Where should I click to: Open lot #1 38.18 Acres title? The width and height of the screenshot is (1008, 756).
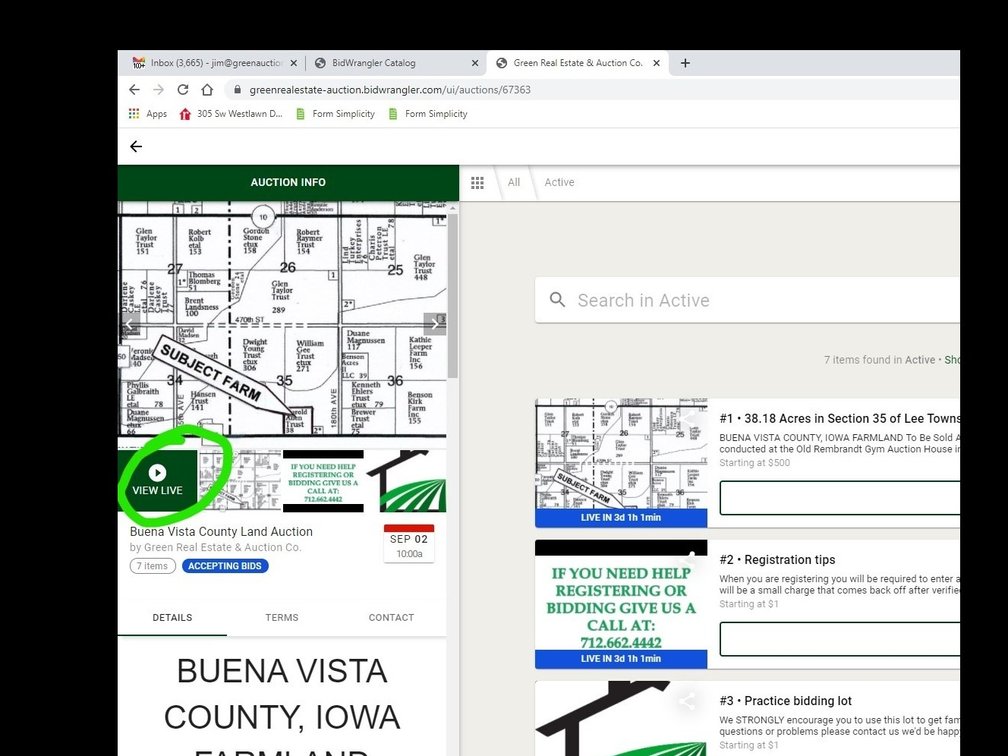tap(840, 418)
